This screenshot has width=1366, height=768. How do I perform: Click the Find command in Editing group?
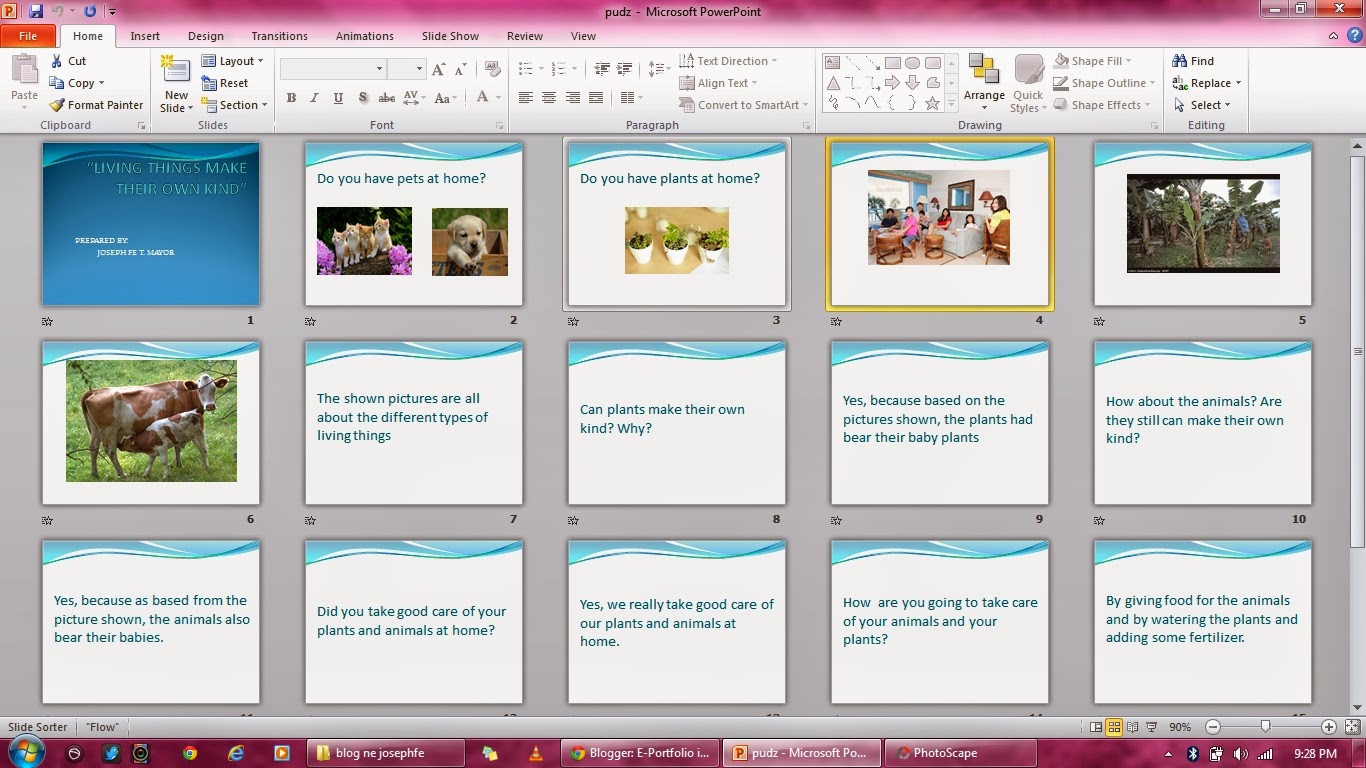coord(1196,60)
